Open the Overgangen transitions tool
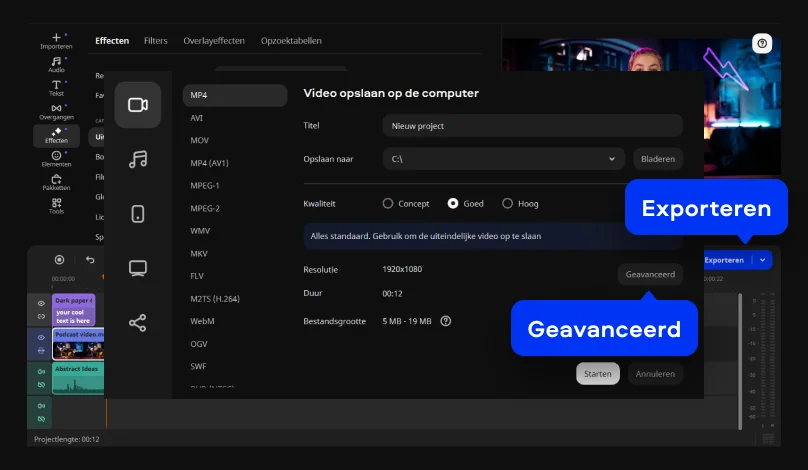The width and height of the screenshot is (808, 470). pyautogui.click(x=56, y=112)
